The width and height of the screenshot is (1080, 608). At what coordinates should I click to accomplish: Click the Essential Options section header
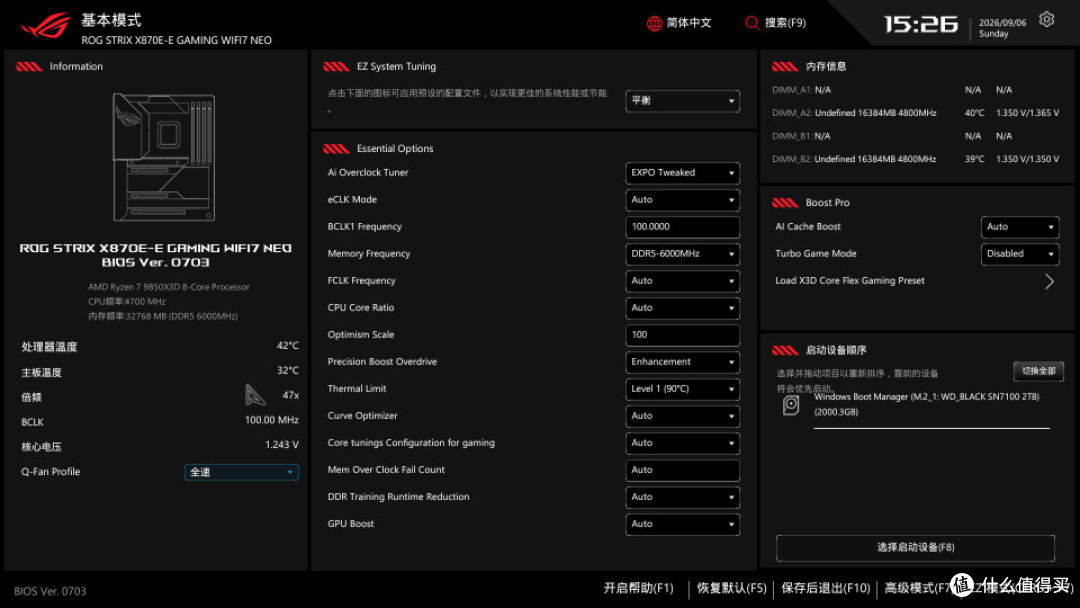click(395, 149)
